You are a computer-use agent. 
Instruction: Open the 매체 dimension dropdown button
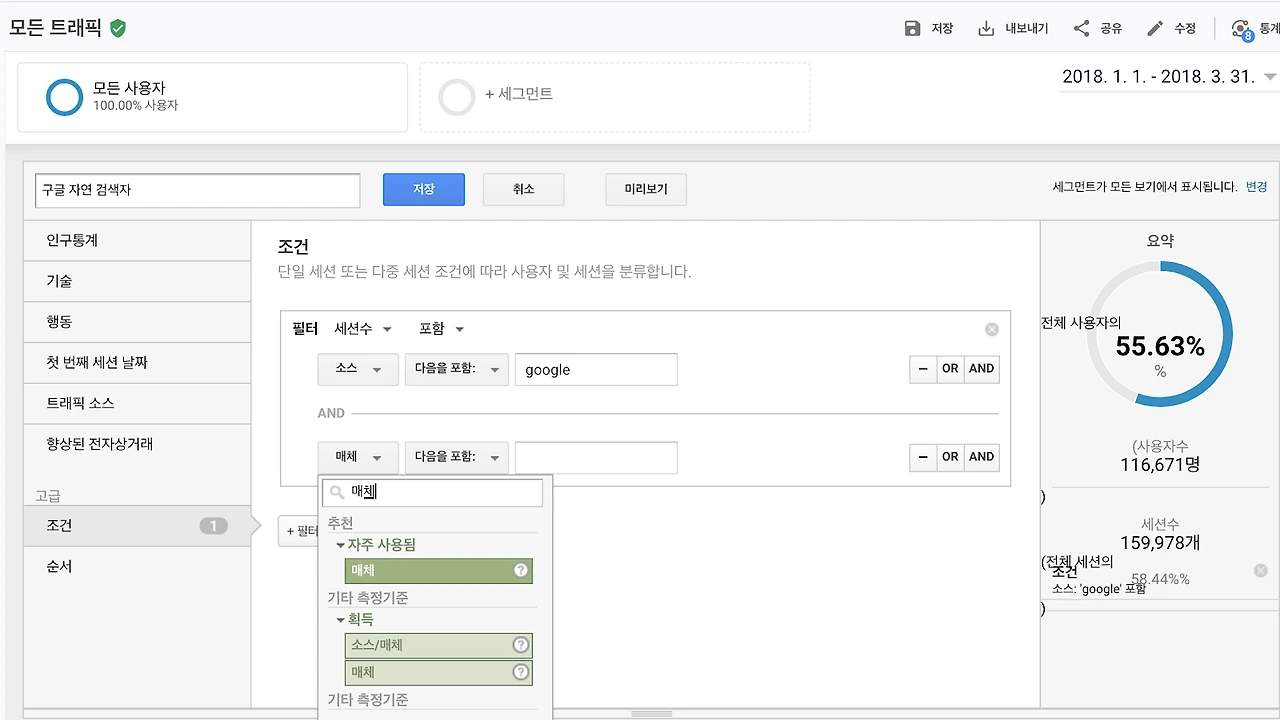[358, 457]
